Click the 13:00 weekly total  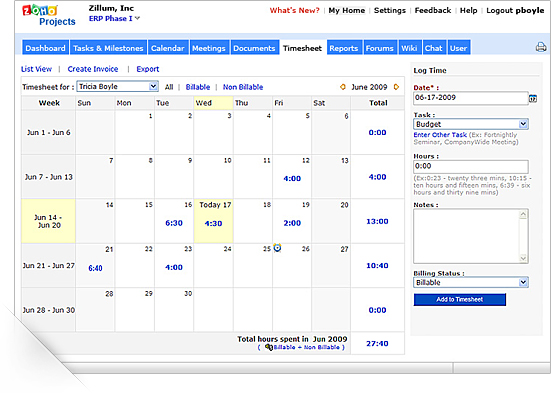tap(377, 221)
